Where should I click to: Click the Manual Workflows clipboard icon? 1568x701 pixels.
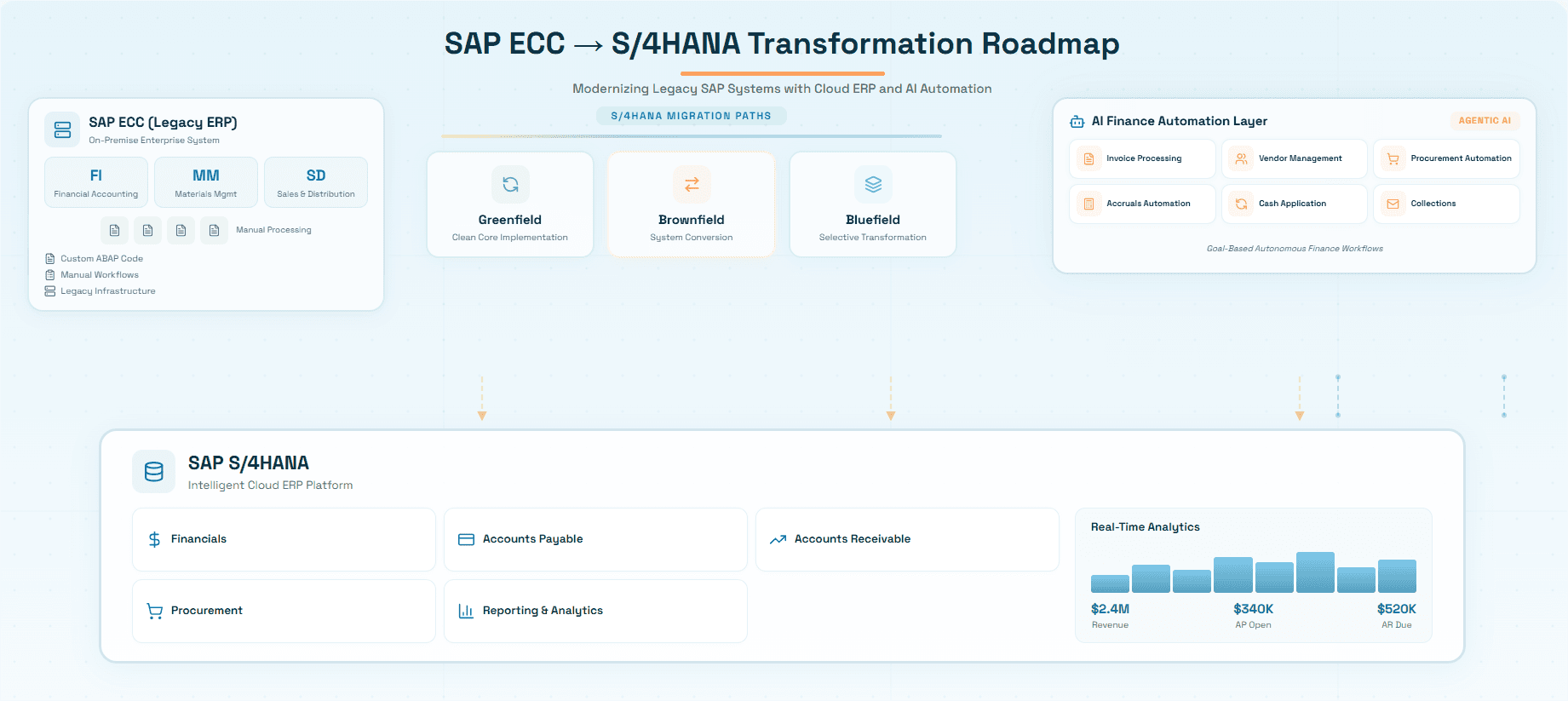pos(49,275)
